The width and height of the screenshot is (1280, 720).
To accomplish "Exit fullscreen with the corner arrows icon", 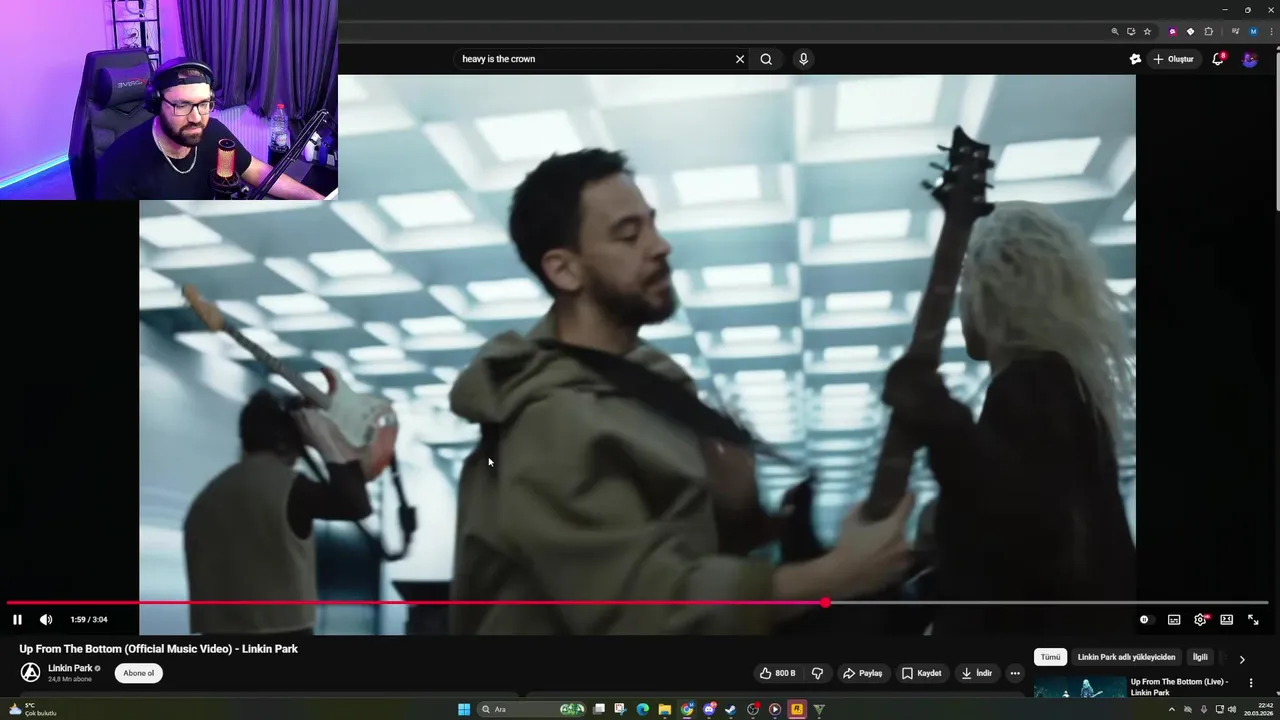I will point(1253,620).
